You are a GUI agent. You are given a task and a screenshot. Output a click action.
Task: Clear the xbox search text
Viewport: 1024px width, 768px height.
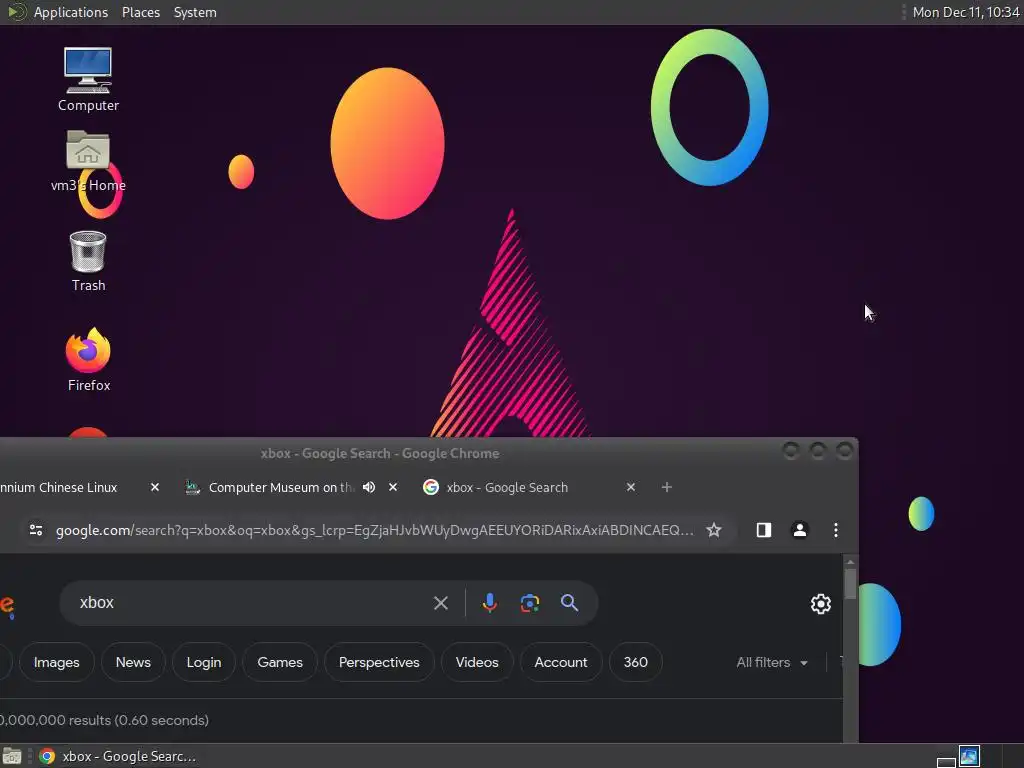pyautogui.click(x=441, y=603)
